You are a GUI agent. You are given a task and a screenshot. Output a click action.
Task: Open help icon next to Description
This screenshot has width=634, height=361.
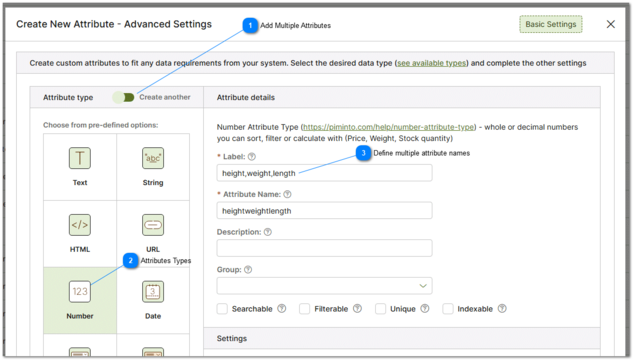[268, 232]
